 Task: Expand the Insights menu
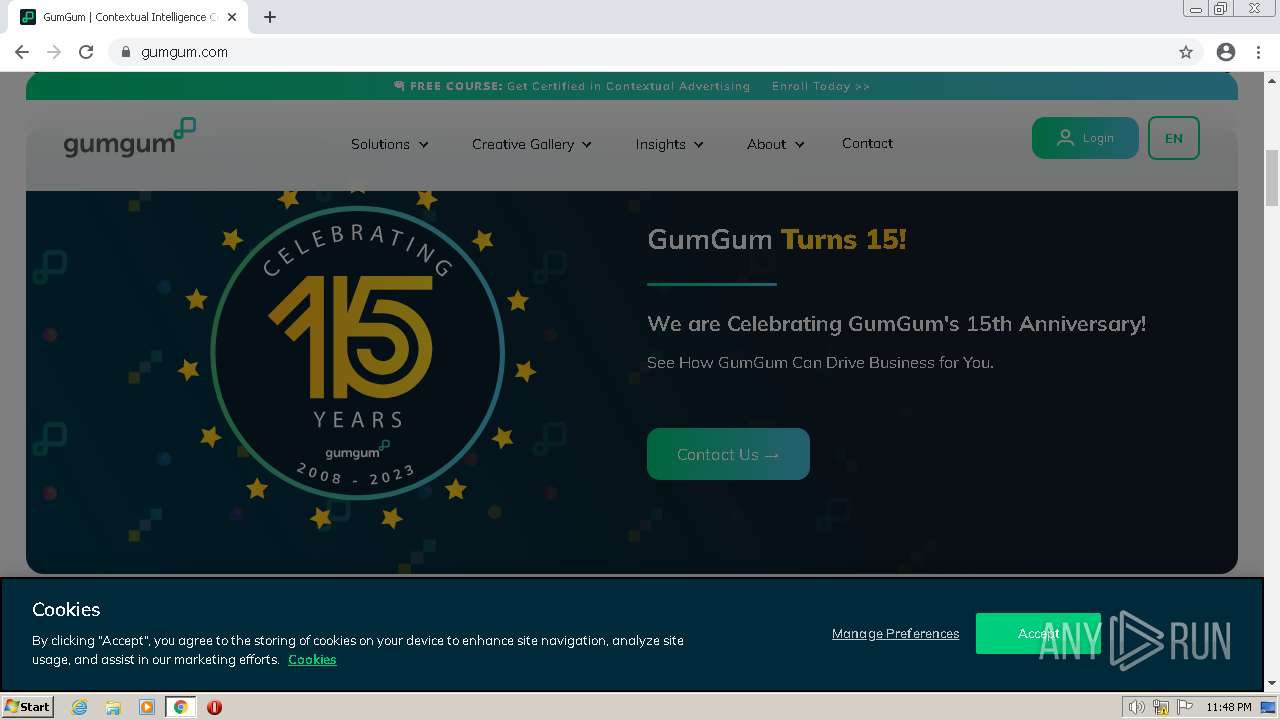click(670, 144)
